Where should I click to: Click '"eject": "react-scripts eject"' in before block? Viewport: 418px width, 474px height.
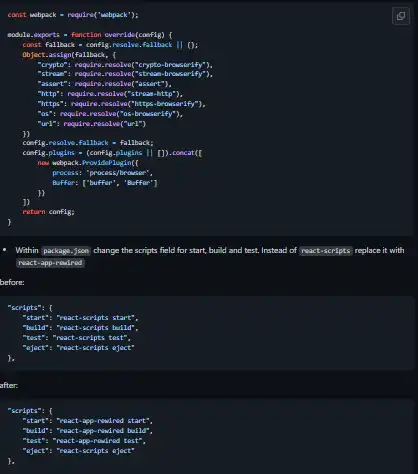coord(78,348)
